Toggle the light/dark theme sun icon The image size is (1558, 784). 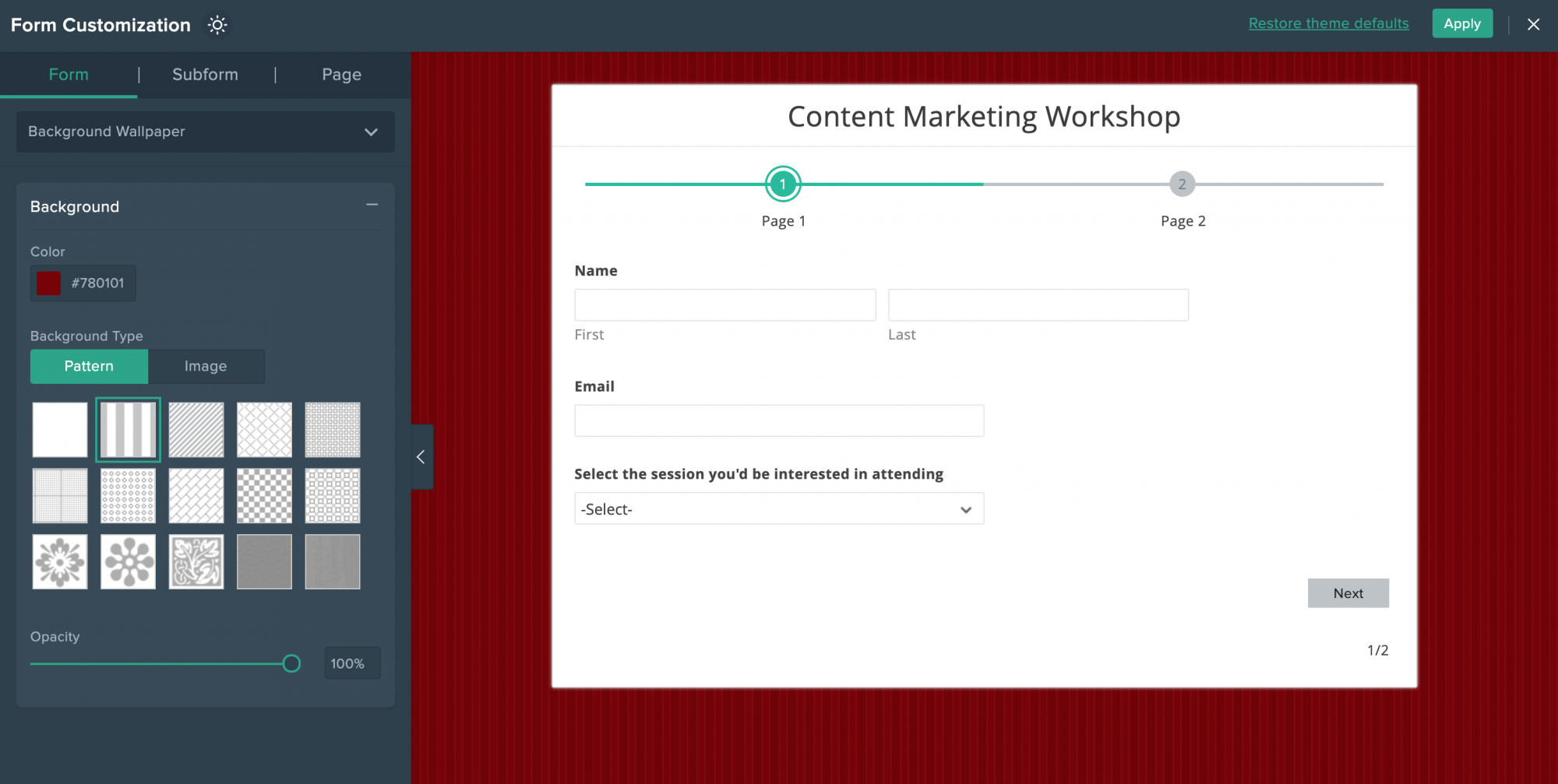[217, 25]
